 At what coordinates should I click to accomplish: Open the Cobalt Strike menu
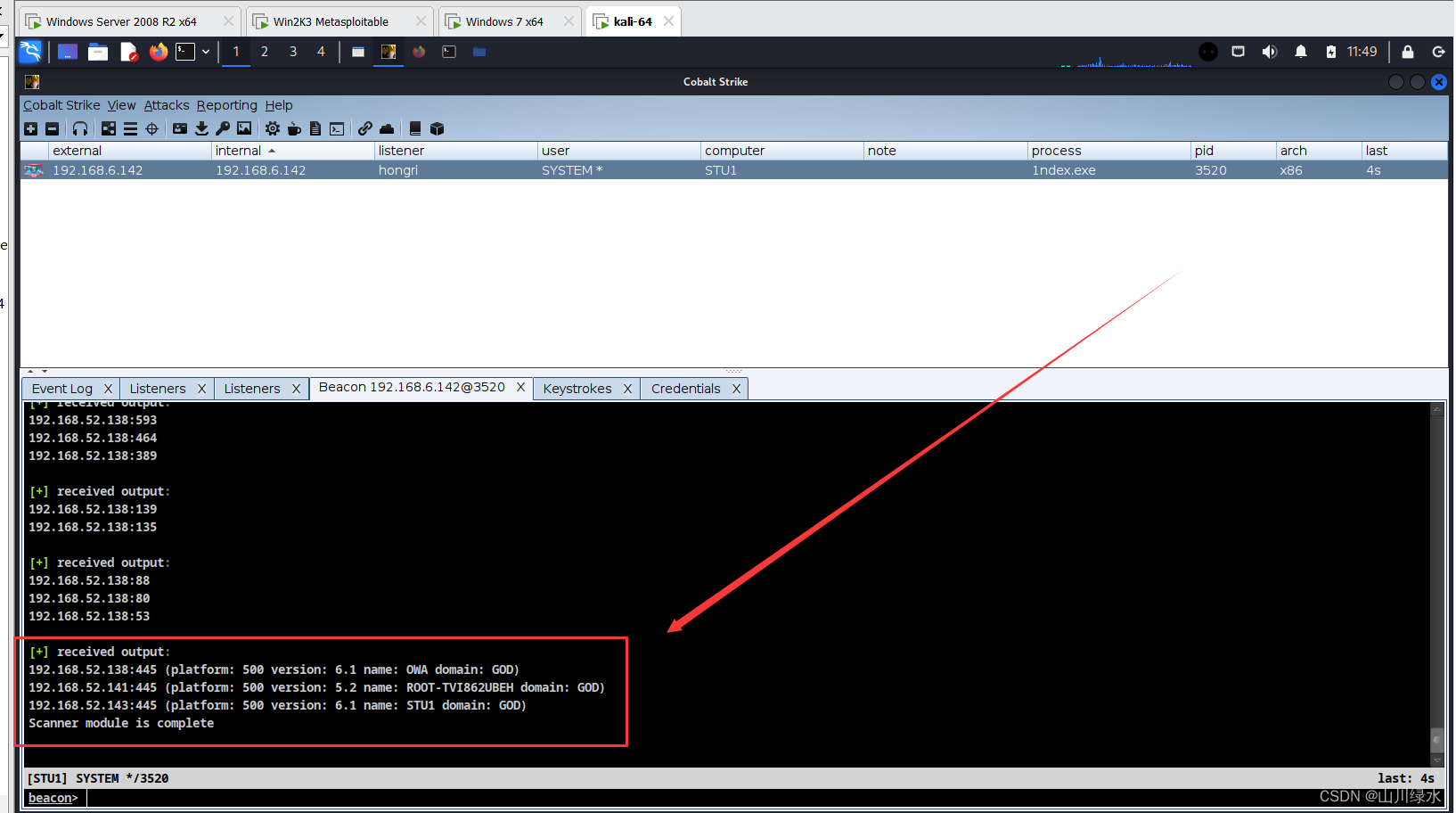[61, 105]
